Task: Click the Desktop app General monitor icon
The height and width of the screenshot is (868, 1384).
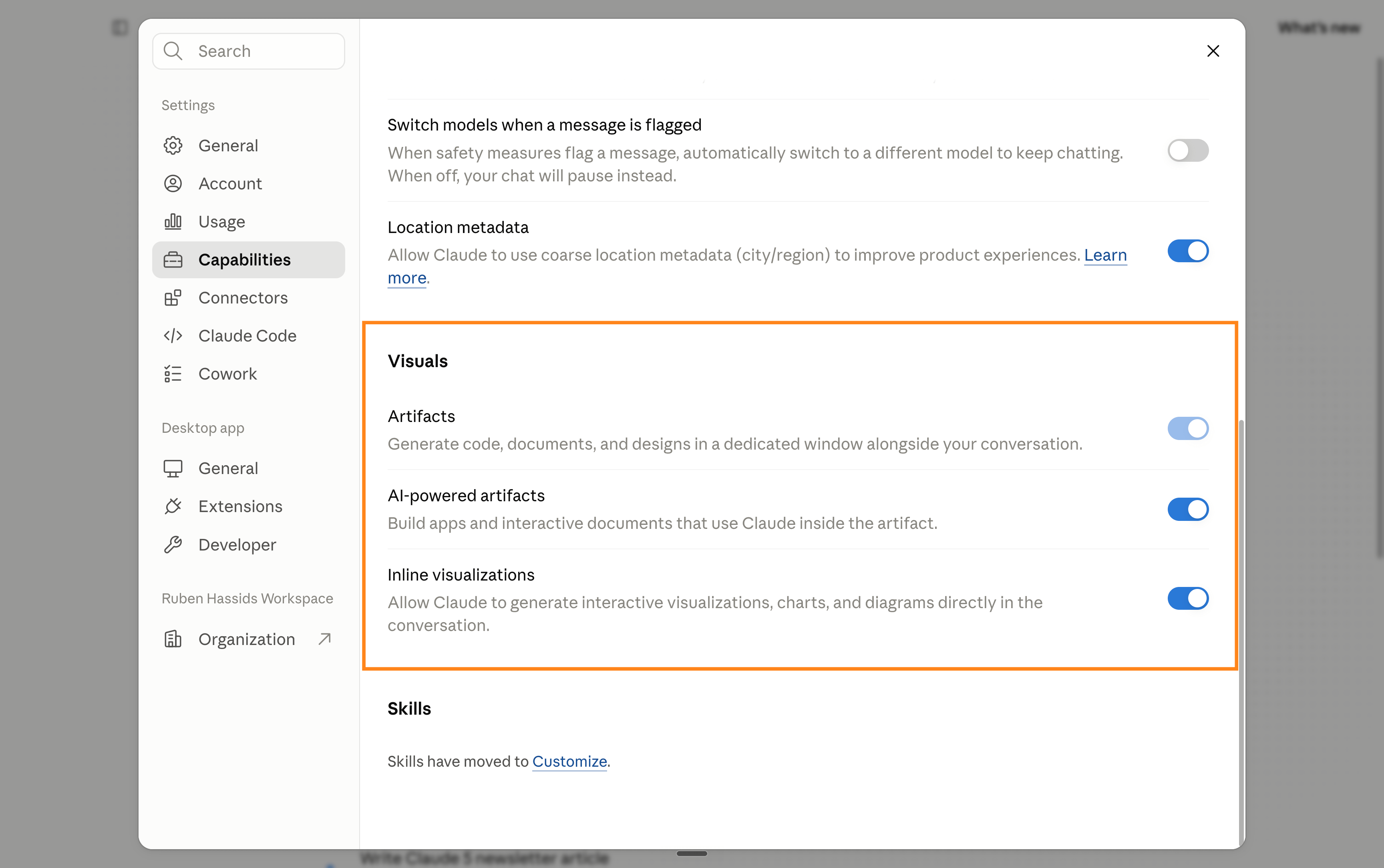Action: (x=173, y=468)
